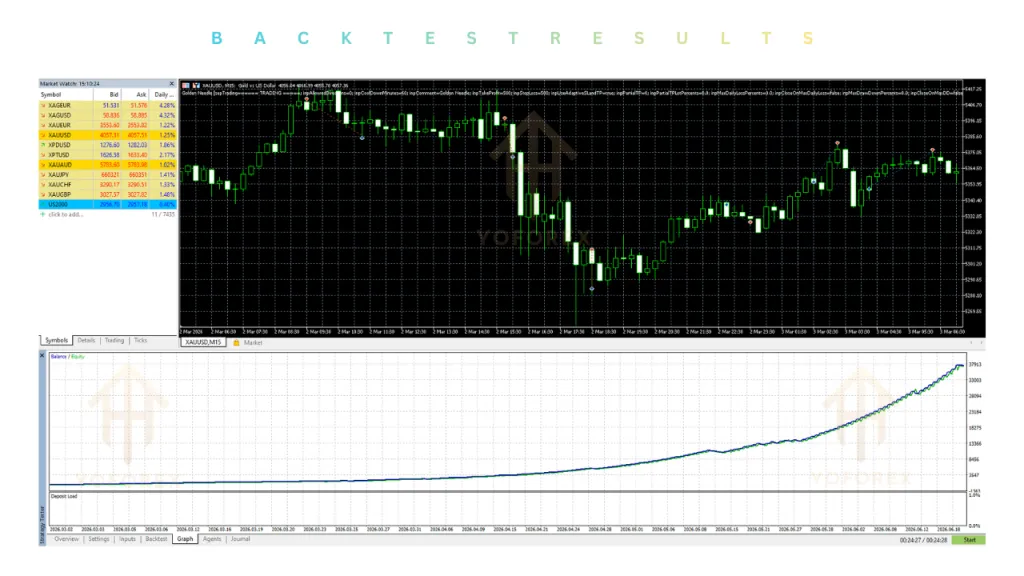The width and height of the screenshot is (1024, 576).
Task: Click the XPDUSD up-arrow icon
Action: point(43,145)
